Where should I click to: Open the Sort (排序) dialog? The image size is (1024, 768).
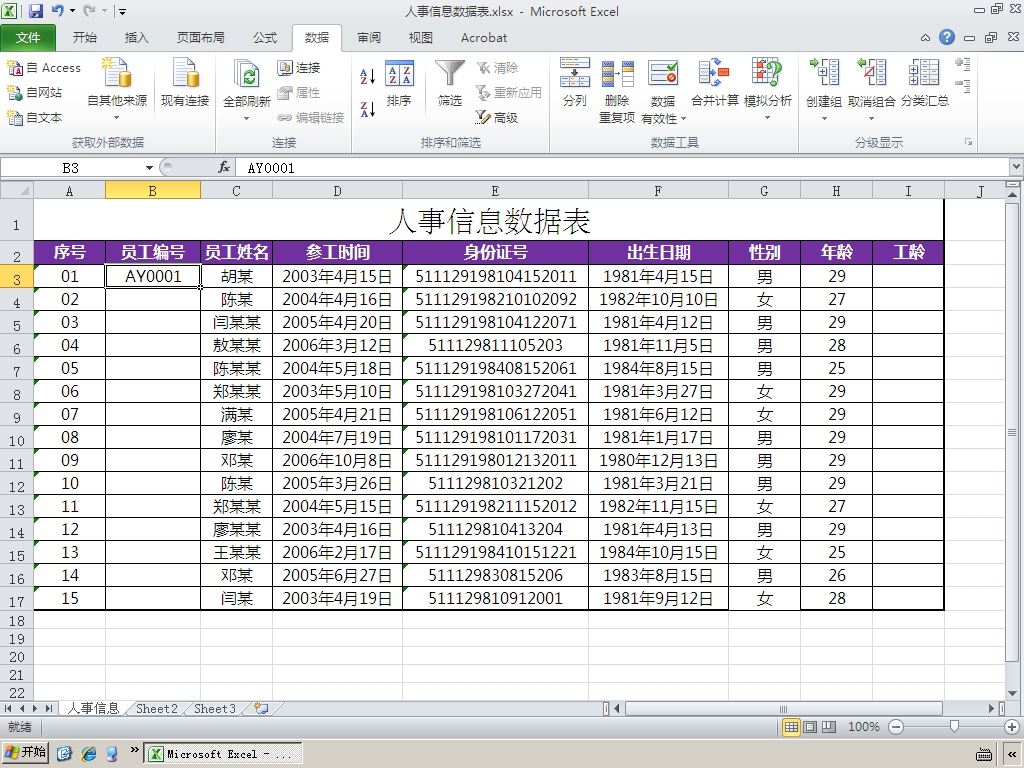coord(399,83)
